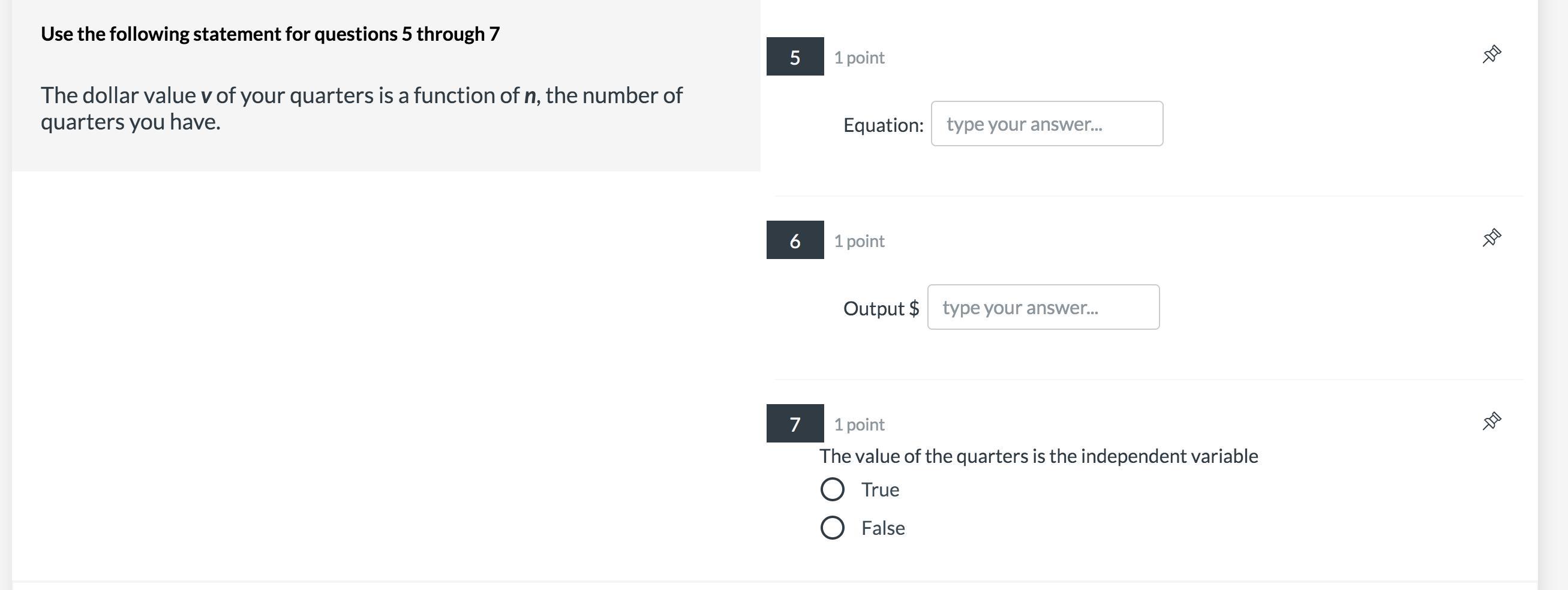Click the 'Equation:' field label
Screen dimensions: 1568x590
coord(882,125)
